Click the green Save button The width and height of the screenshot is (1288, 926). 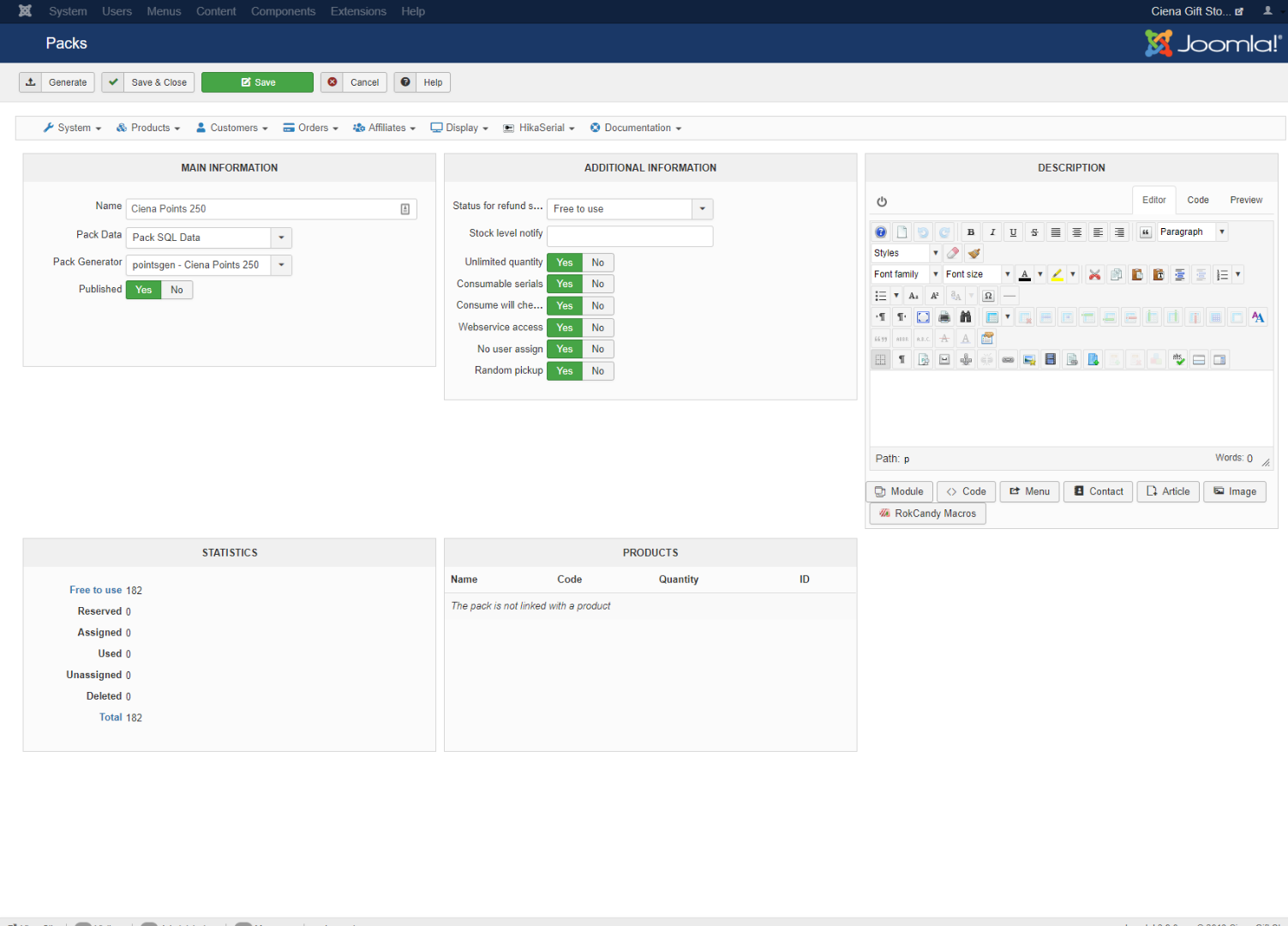point(257,82)
